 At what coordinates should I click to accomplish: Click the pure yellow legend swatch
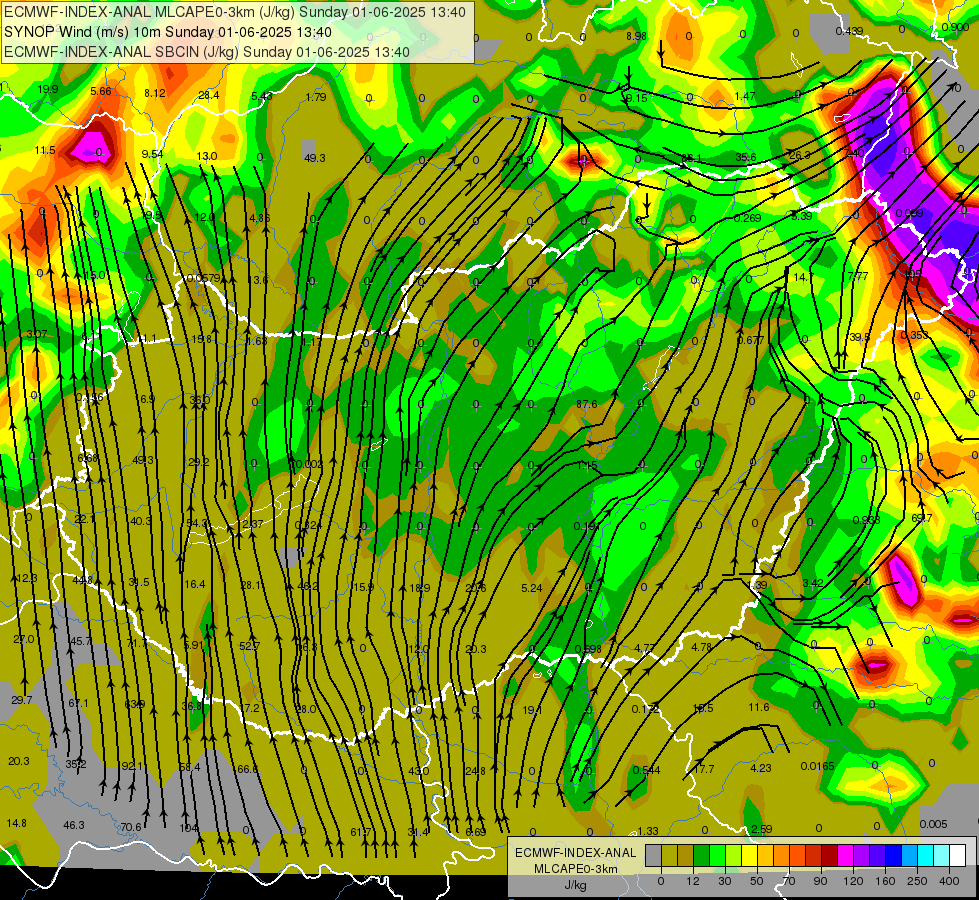coord(749,856)
